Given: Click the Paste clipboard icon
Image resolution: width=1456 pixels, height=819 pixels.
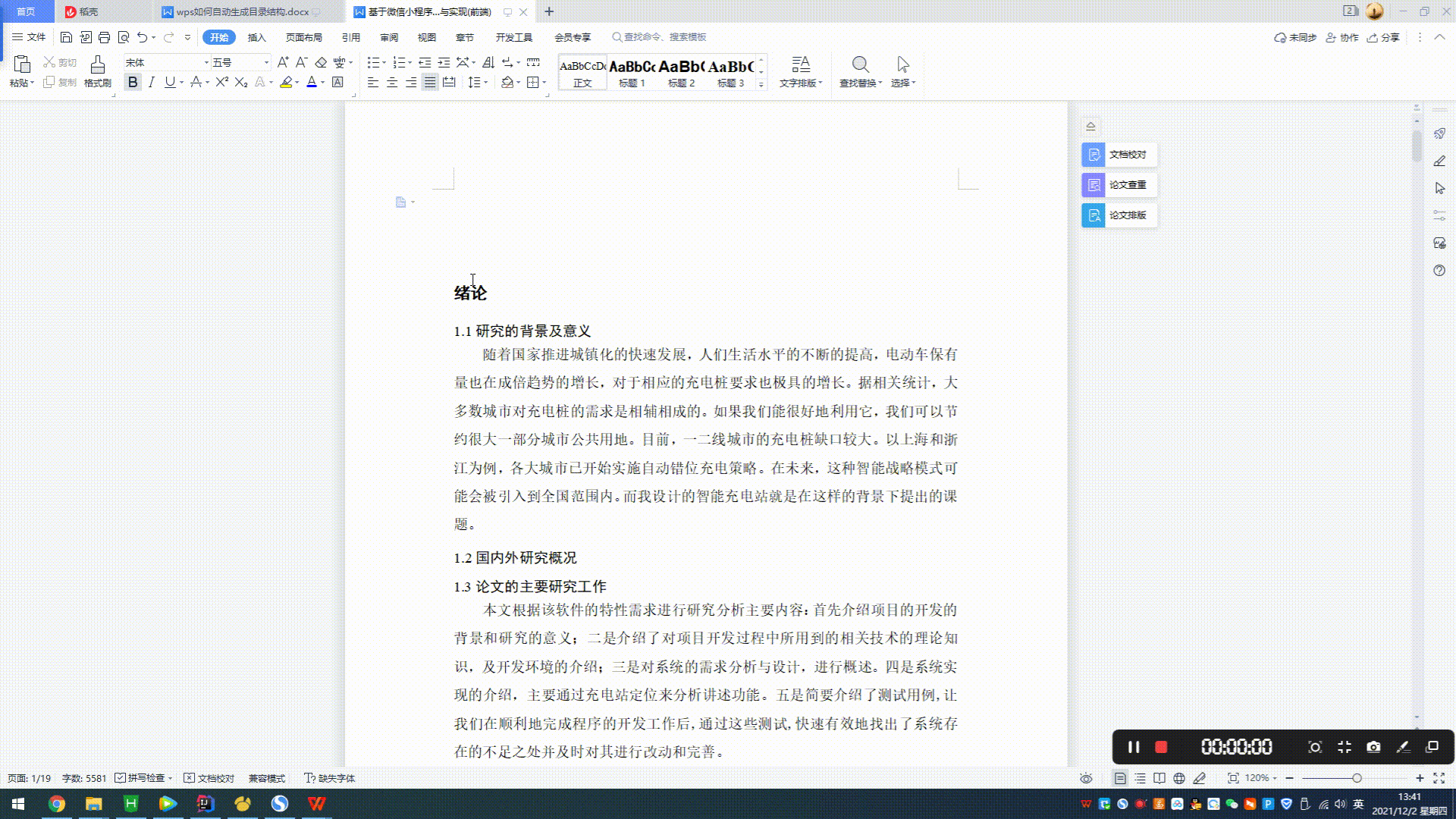Looking at the screenshot, I should tap(22, 65).
